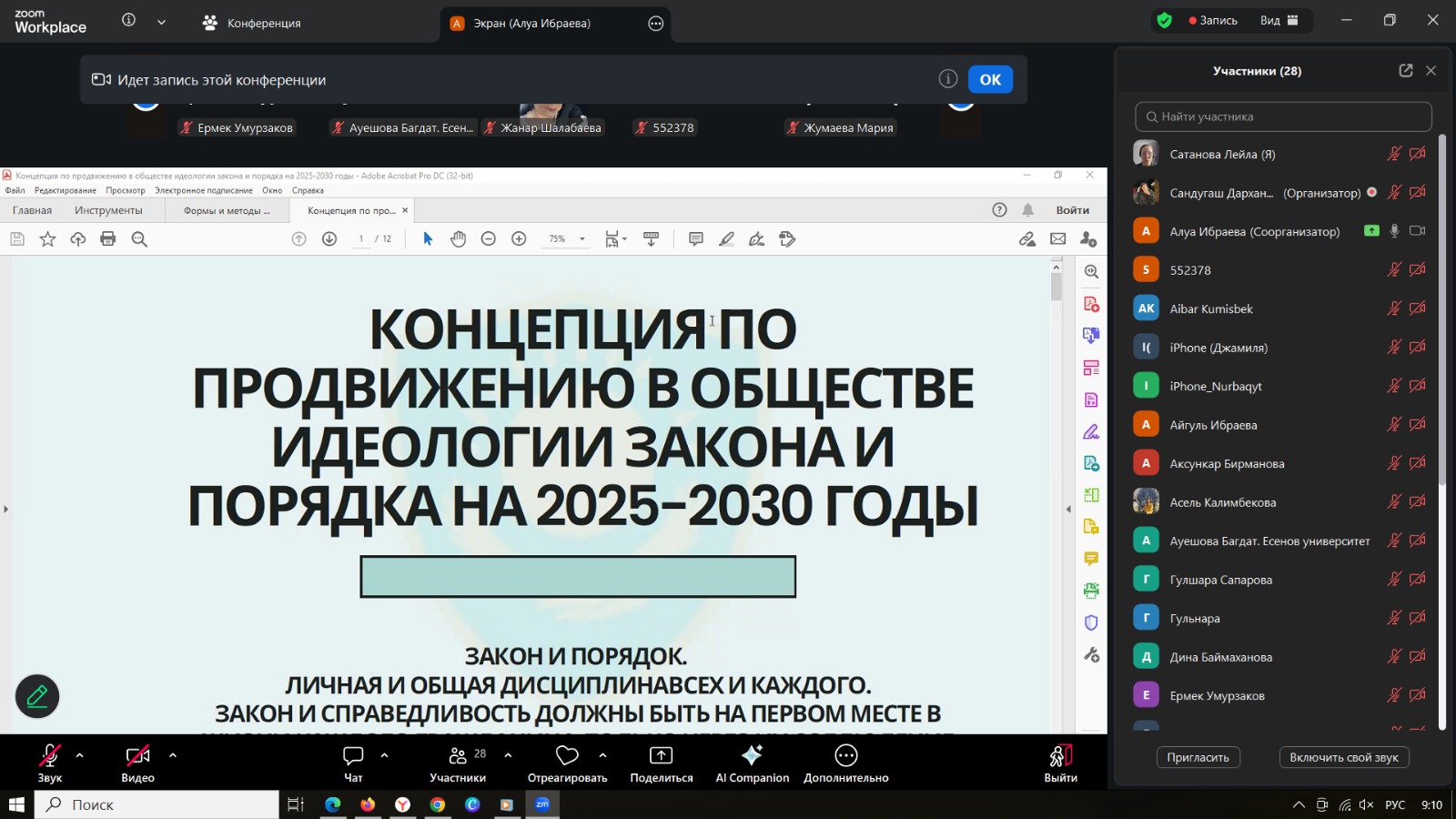Start your video with the Видео button
Screen dimensions: 1456x819
point(136,762)
